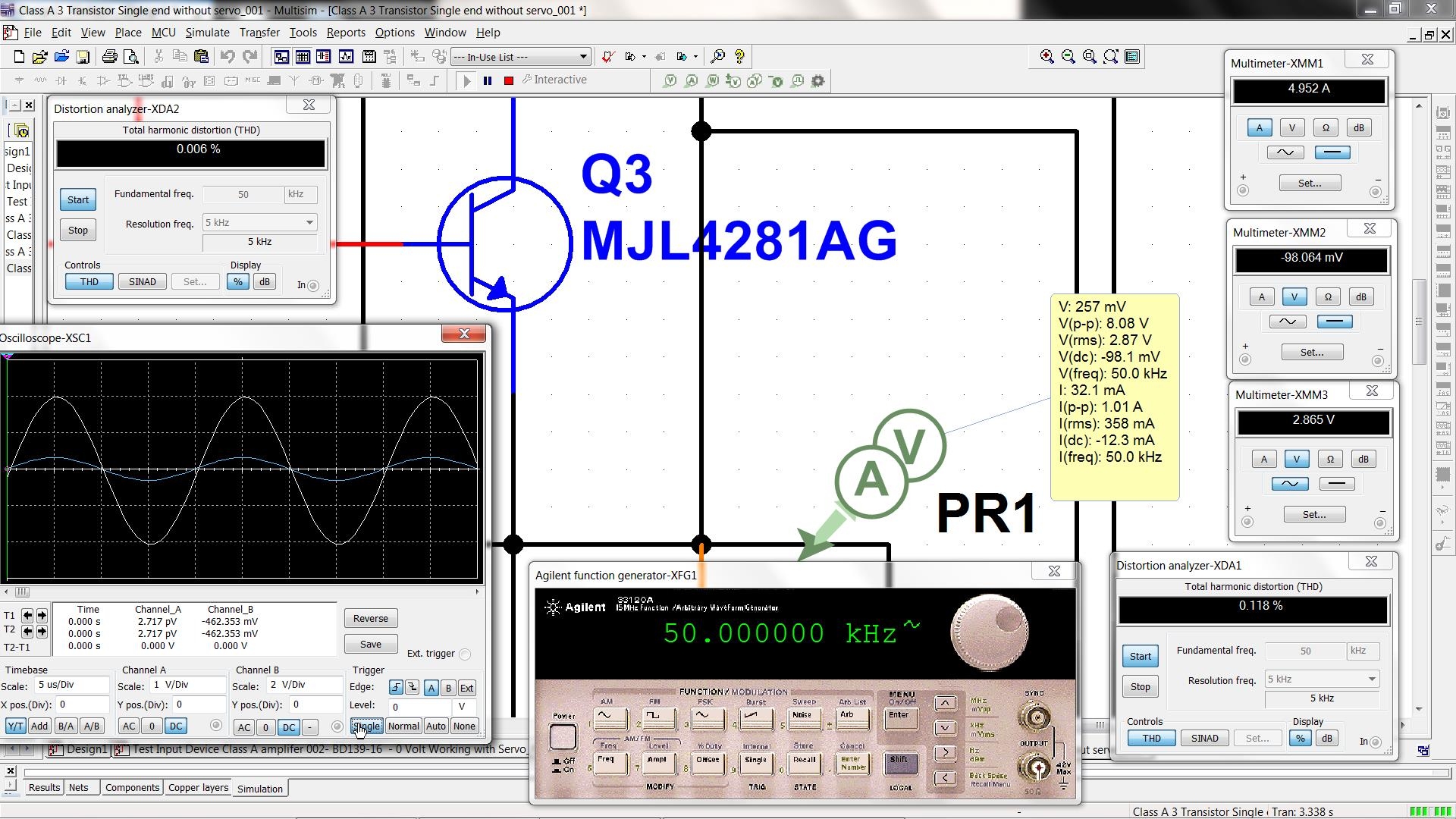Expand Resolution freq. dropdown in XDA1

(1372, 679)
